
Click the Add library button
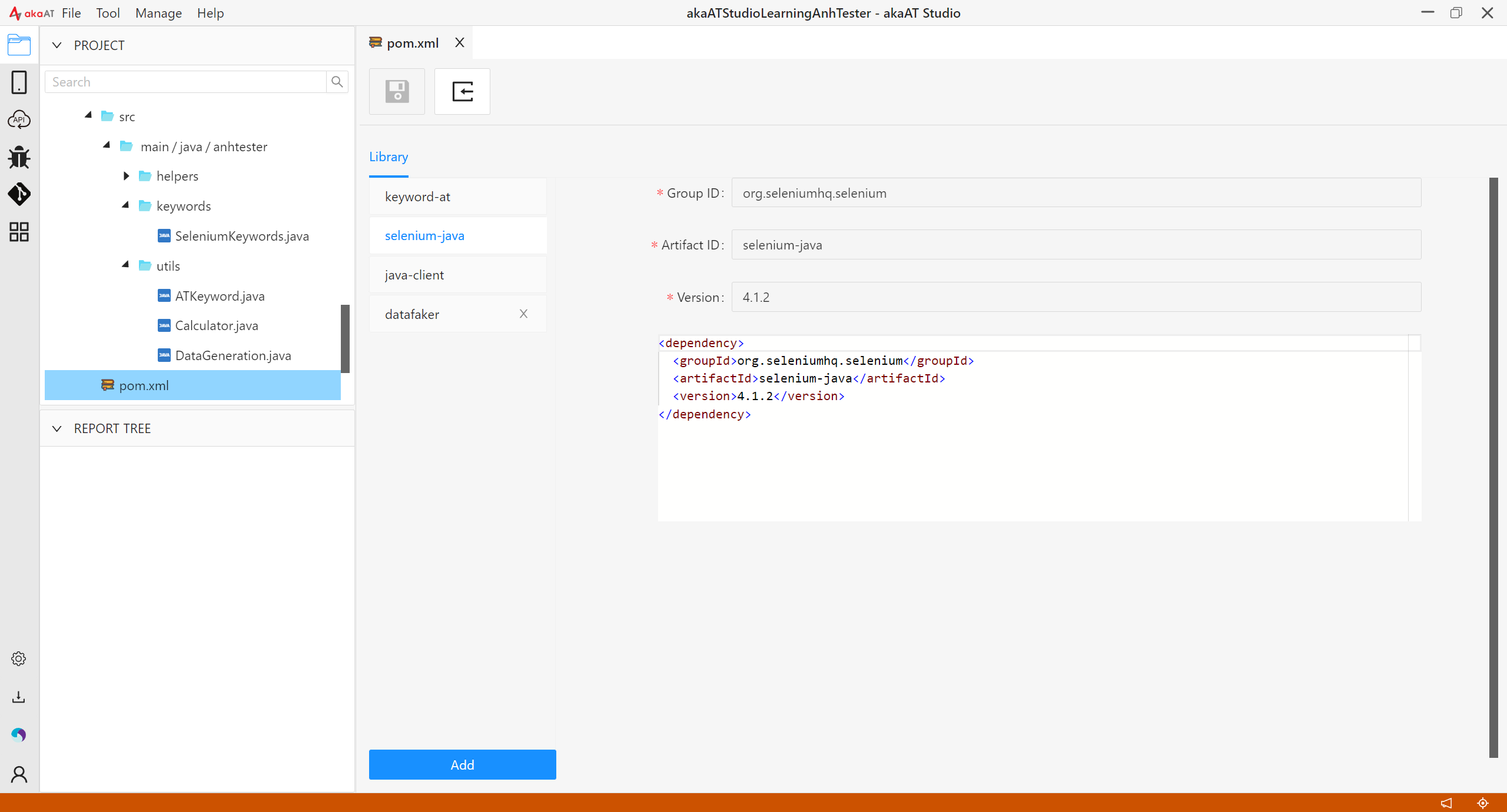(462, 764)
